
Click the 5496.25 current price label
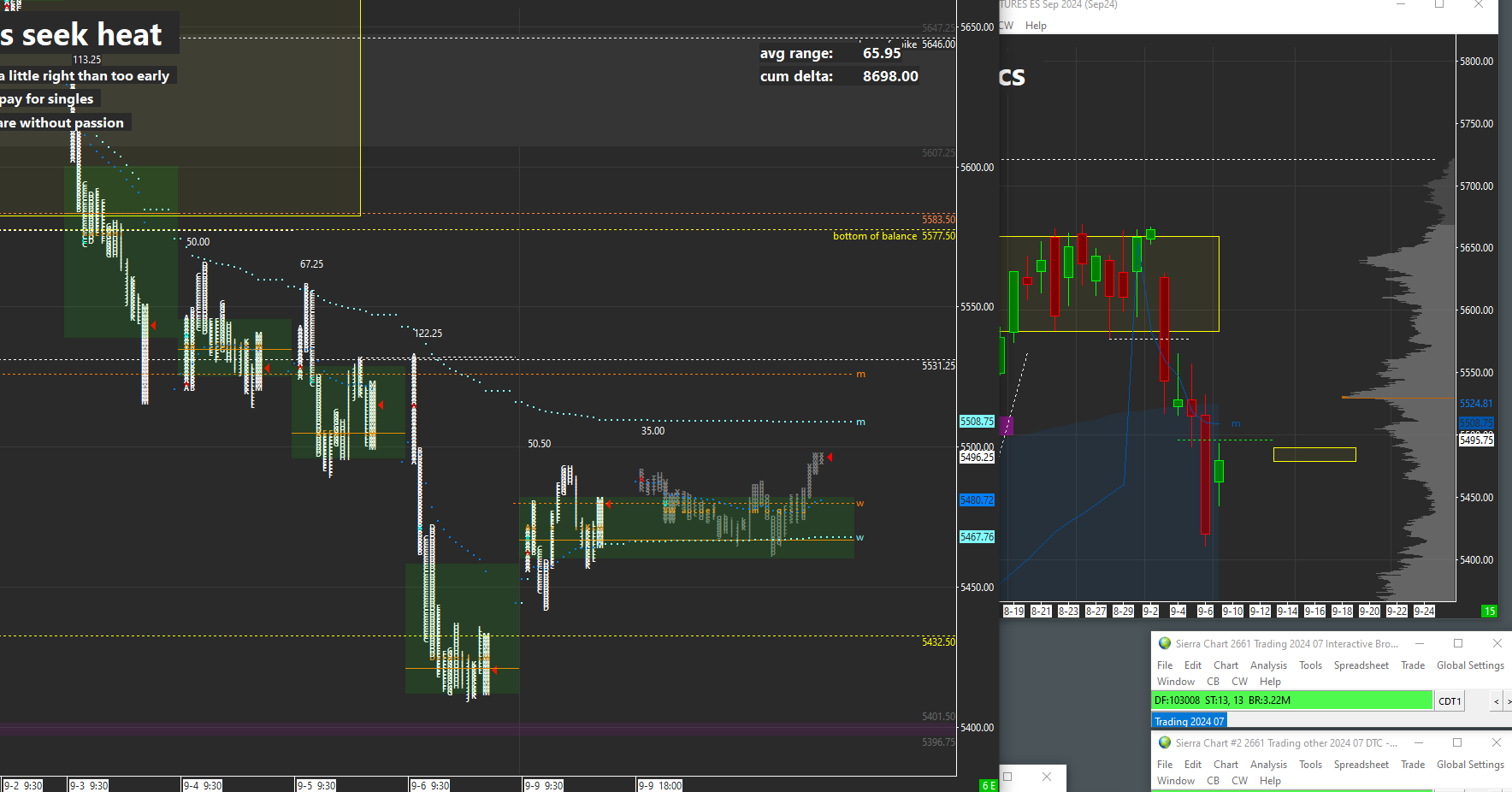tap(977, 458)
